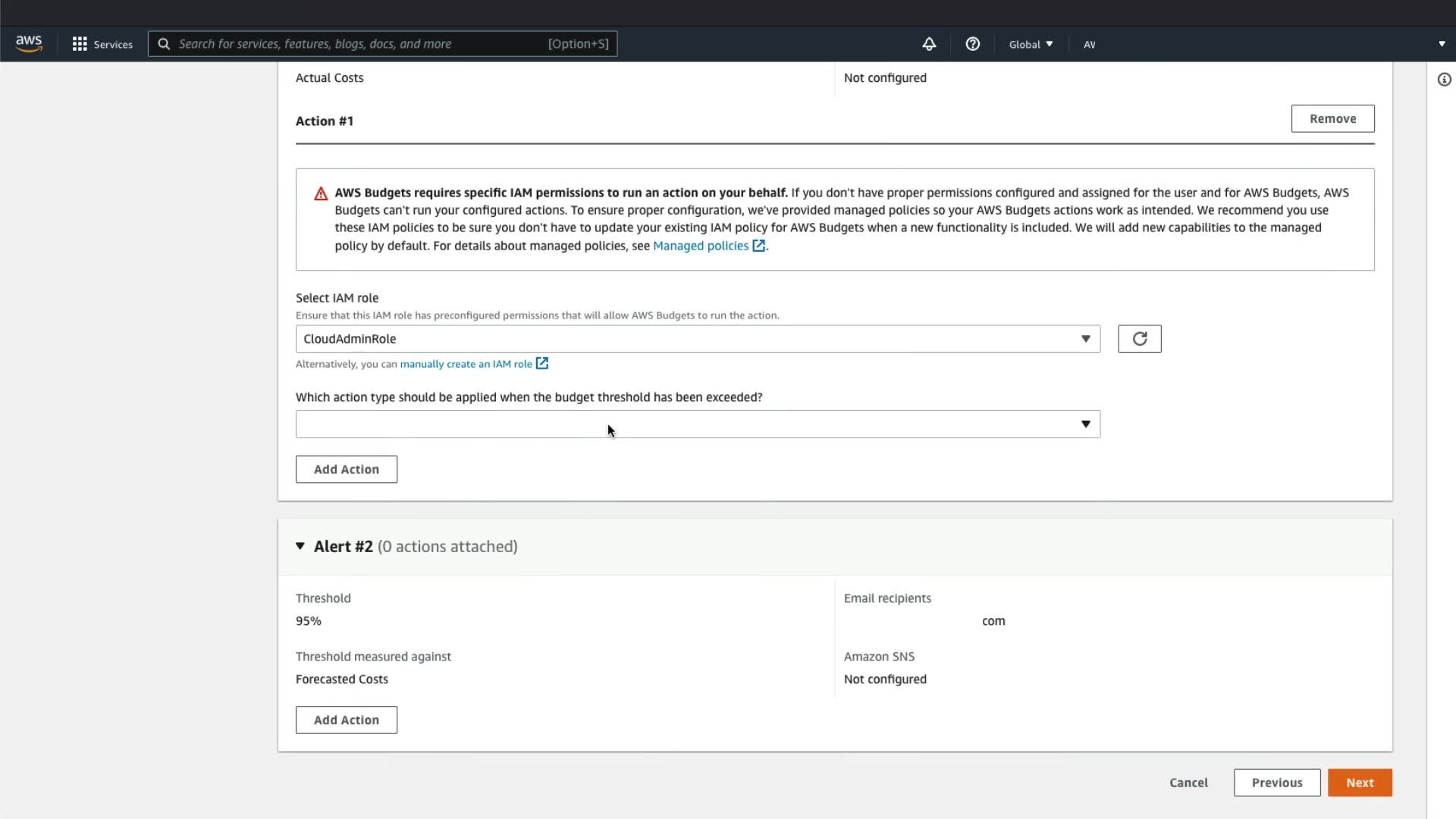Remove Action #1
This screenshot has width=1456, height=819.
click(x=1332, y=118)
